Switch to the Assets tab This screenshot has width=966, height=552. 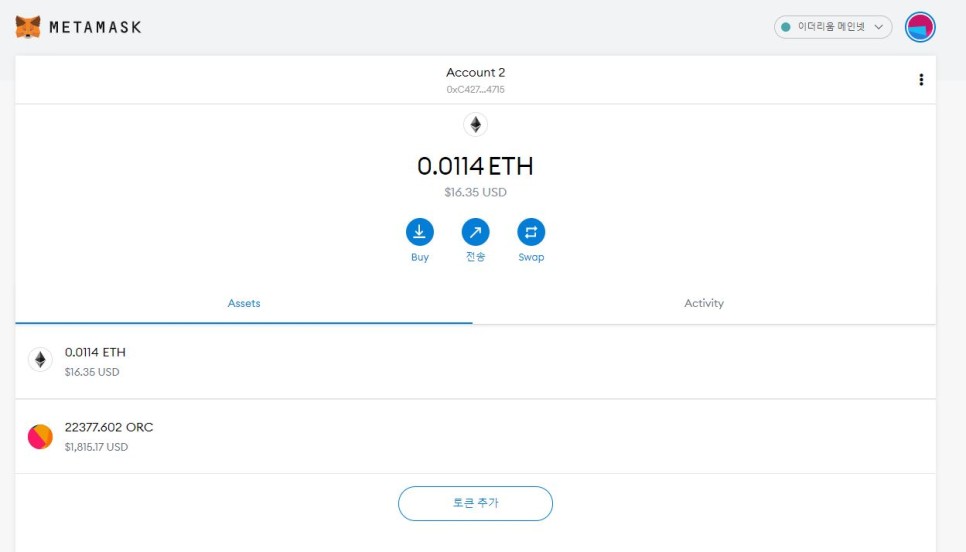click(x=244, y=303)
